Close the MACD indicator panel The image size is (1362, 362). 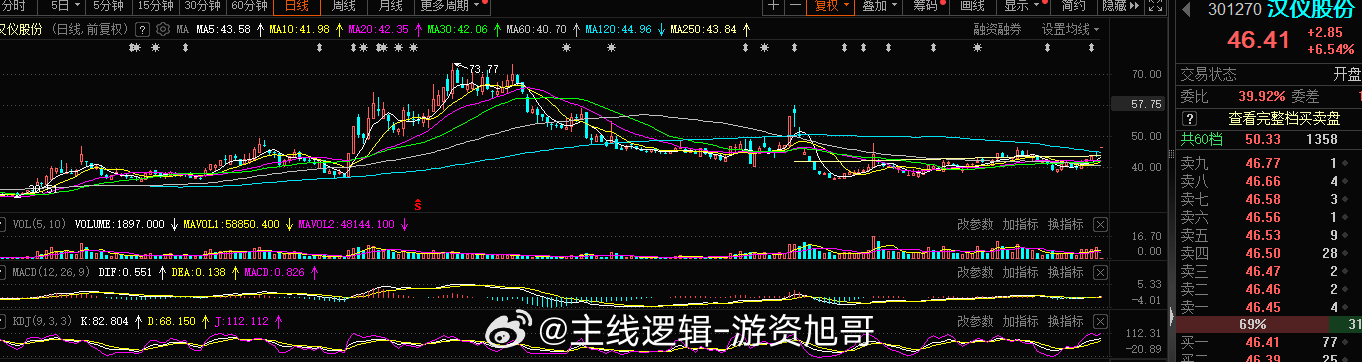click(x=1101, y=272)
